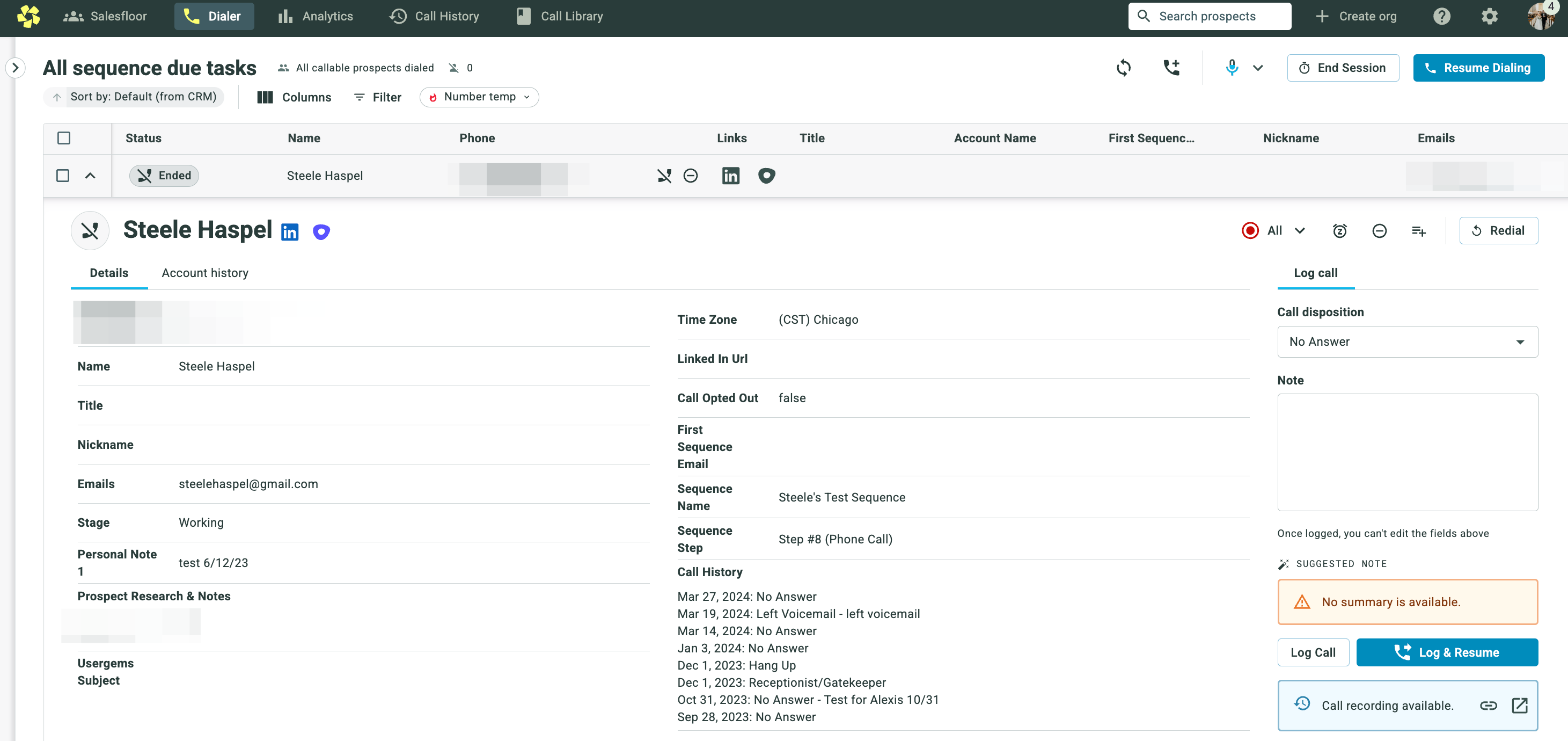1568x741 pixels.
Task: Click the Log & Resume button
Action: 1447,653
